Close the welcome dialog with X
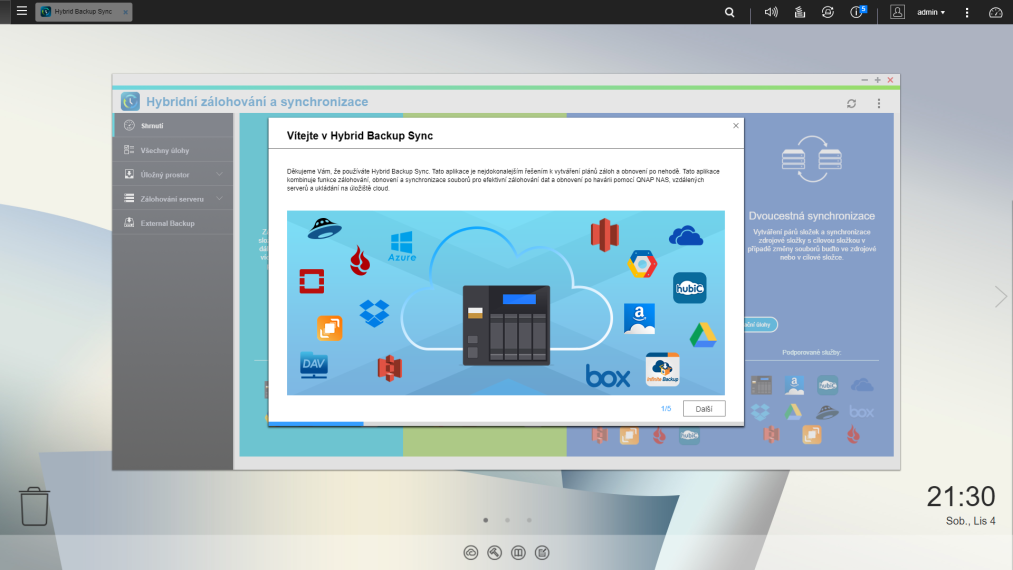1013x570 pixels. (736, 126)
